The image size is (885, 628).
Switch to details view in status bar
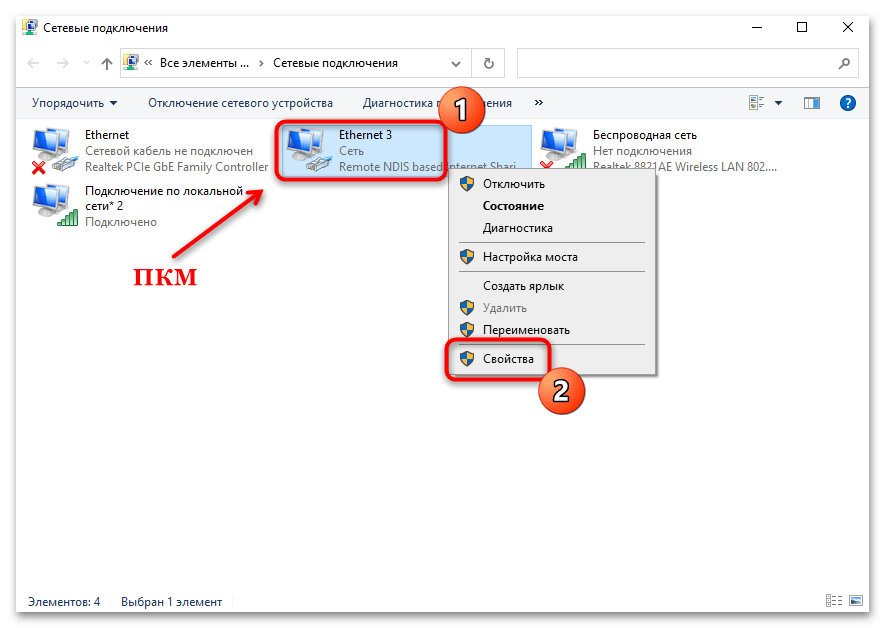coord(834,600)
